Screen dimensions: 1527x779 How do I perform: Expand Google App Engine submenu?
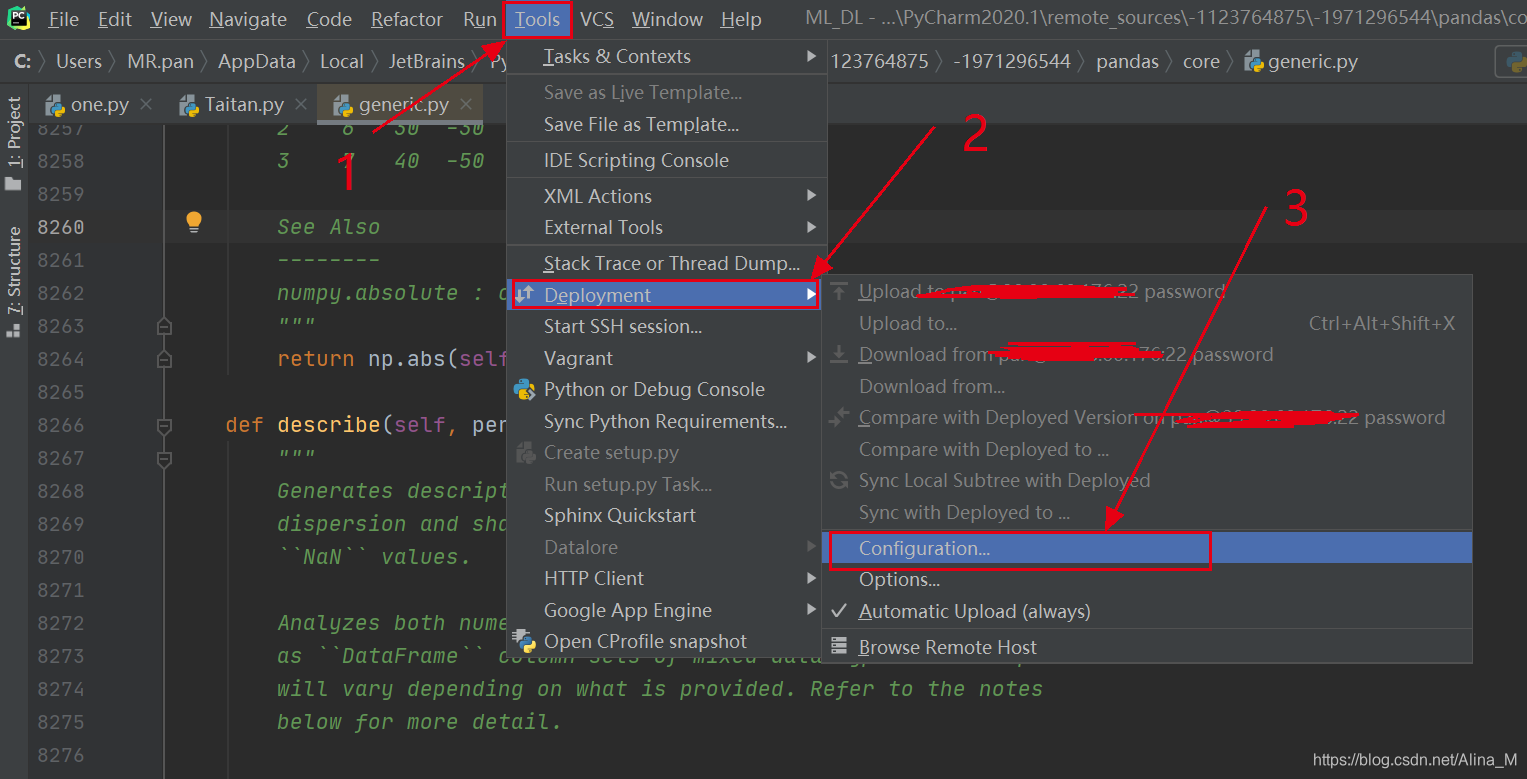coord(666,610)
